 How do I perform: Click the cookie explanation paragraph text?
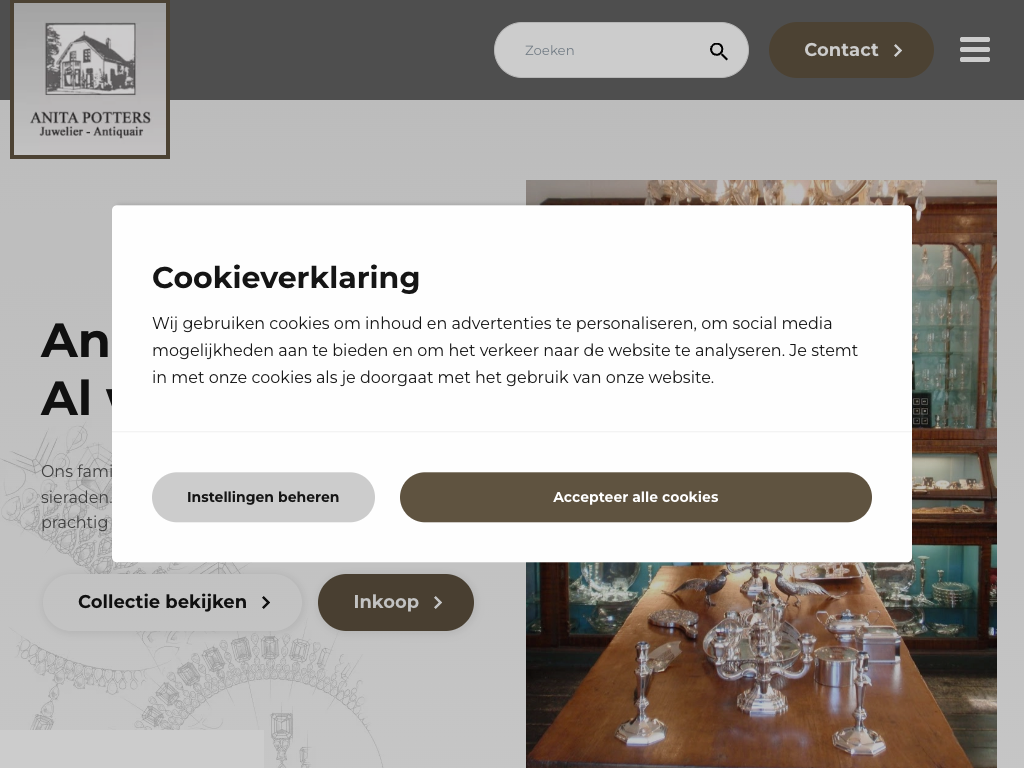click(505, 350)
